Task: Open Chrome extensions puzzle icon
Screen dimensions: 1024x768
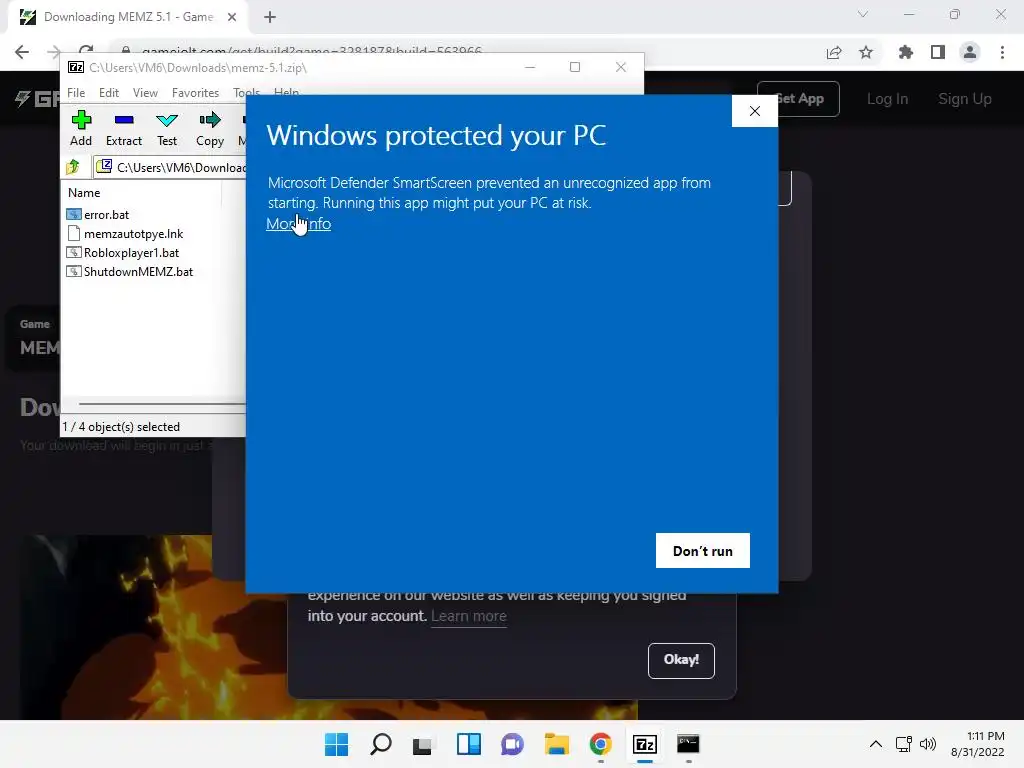Action: coord(905,52)
